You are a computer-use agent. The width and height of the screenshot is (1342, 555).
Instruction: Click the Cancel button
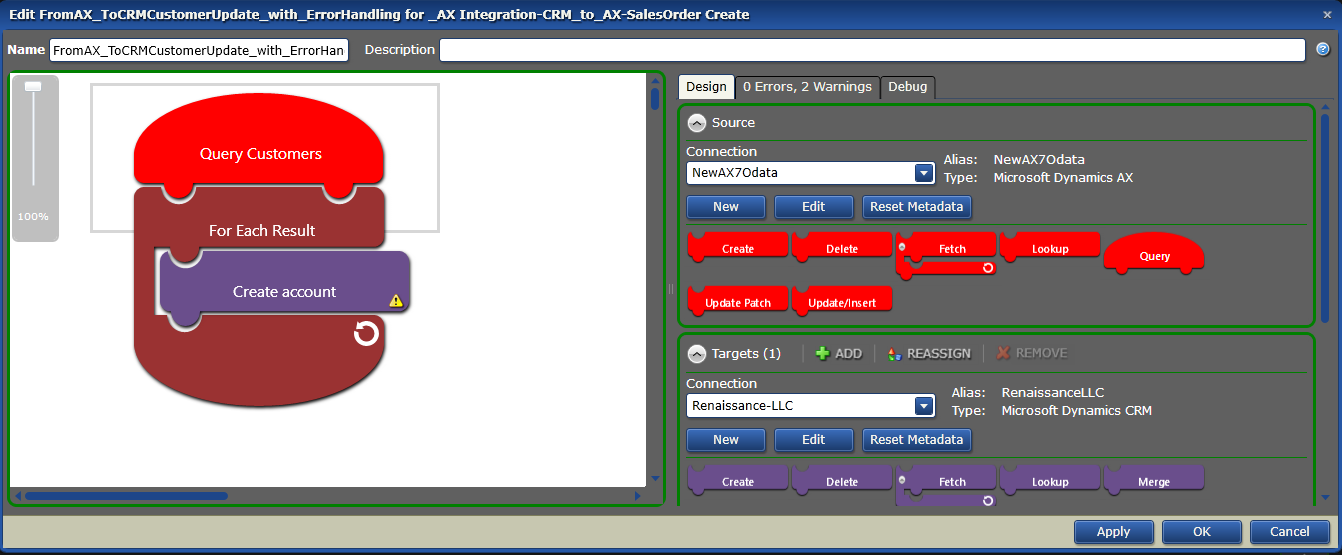click(x=1288, y=532)
